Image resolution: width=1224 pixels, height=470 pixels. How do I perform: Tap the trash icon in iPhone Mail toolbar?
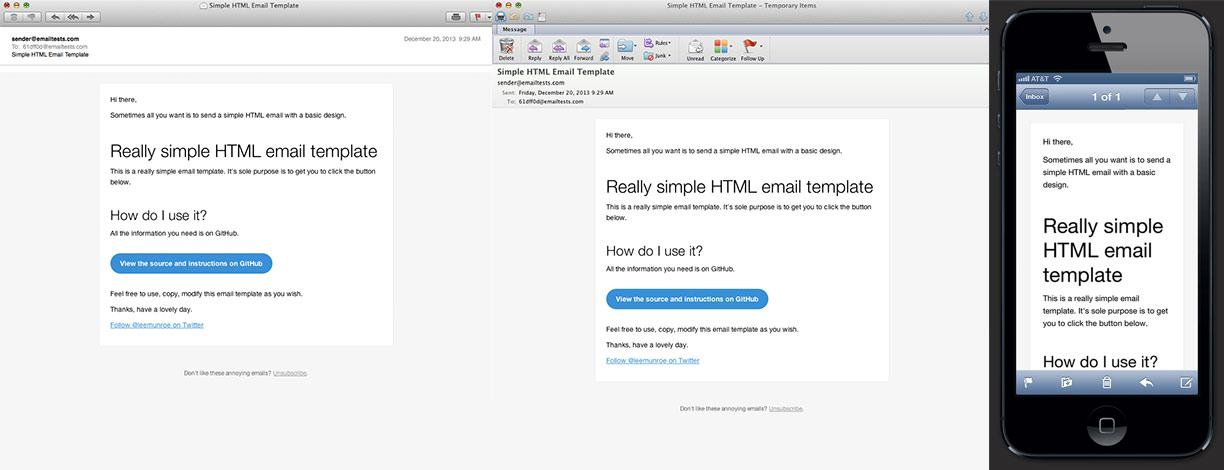pos(1107,383)
